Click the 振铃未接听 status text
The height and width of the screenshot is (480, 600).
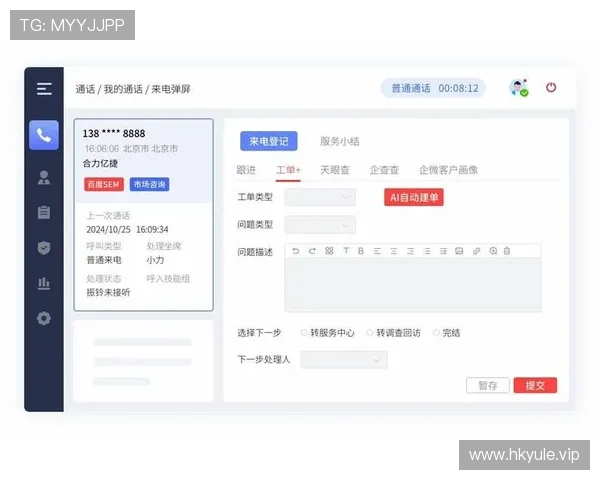tap(108, 293)
